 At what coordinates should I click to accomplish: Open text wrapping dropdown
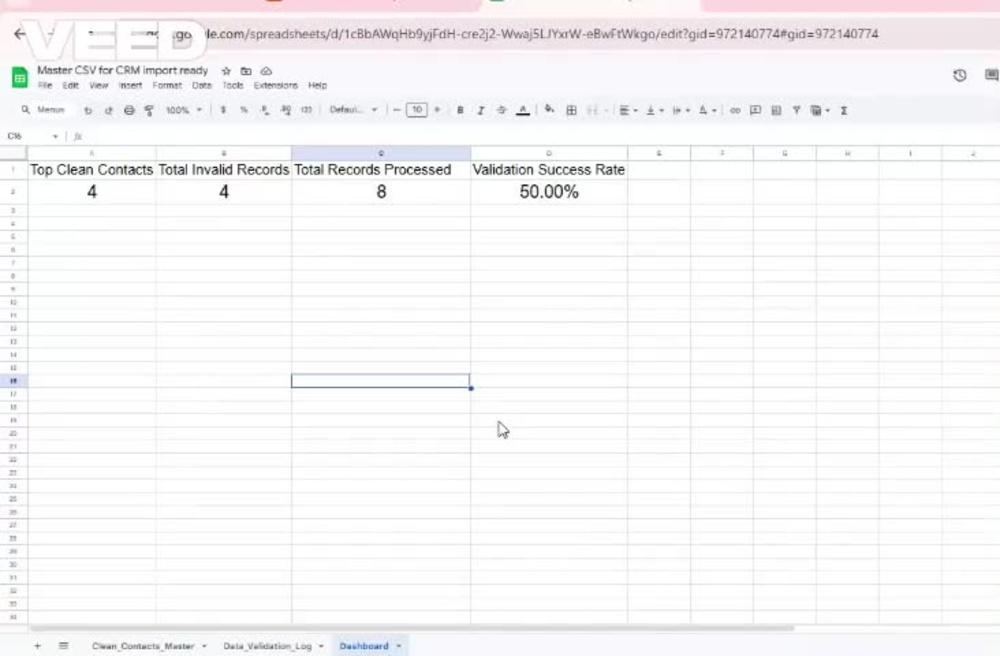(x=680, y=110)
